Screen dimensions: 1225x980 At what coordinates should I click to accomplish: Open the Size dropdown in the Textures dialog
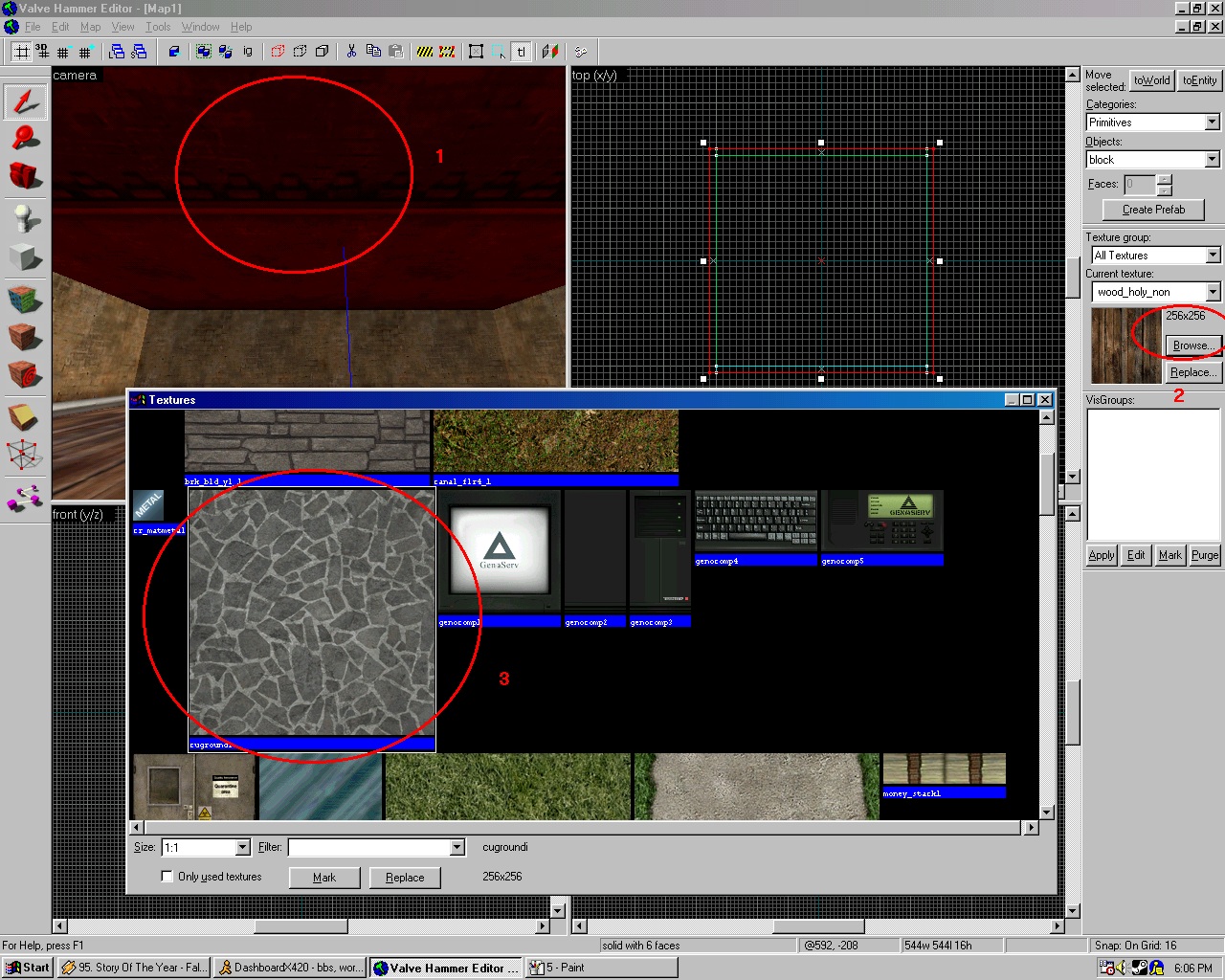click(x=241, y=847)
